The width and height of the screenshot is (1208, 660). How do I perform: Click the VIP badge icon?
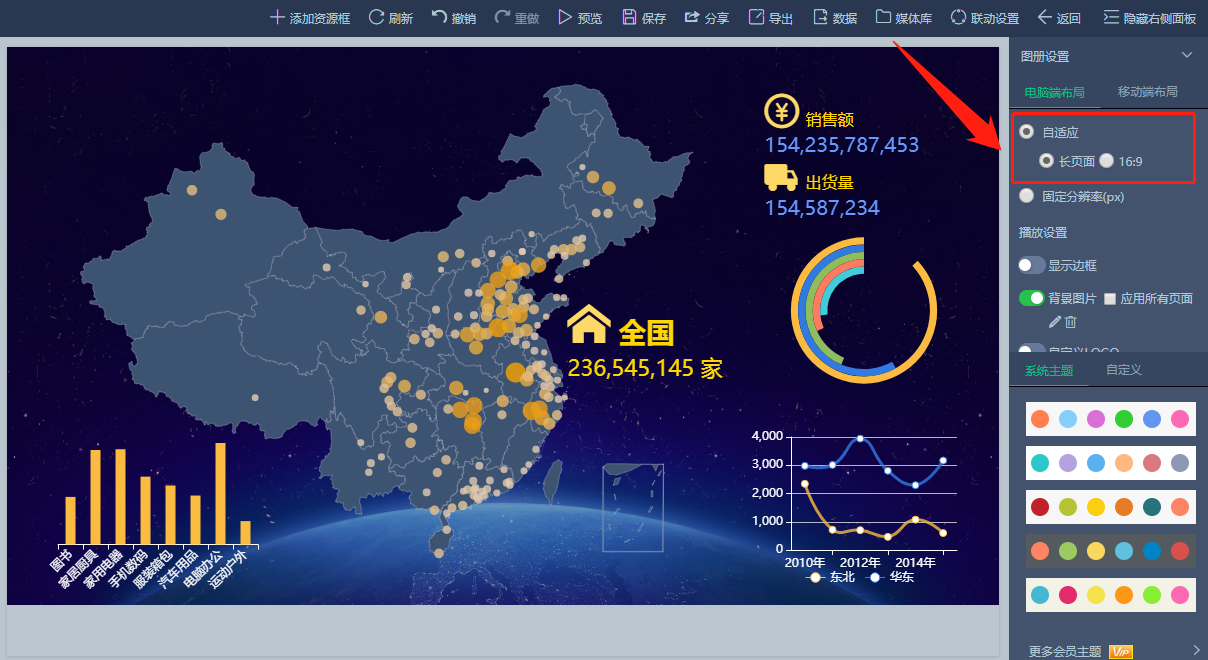(x=1120, y=652)
